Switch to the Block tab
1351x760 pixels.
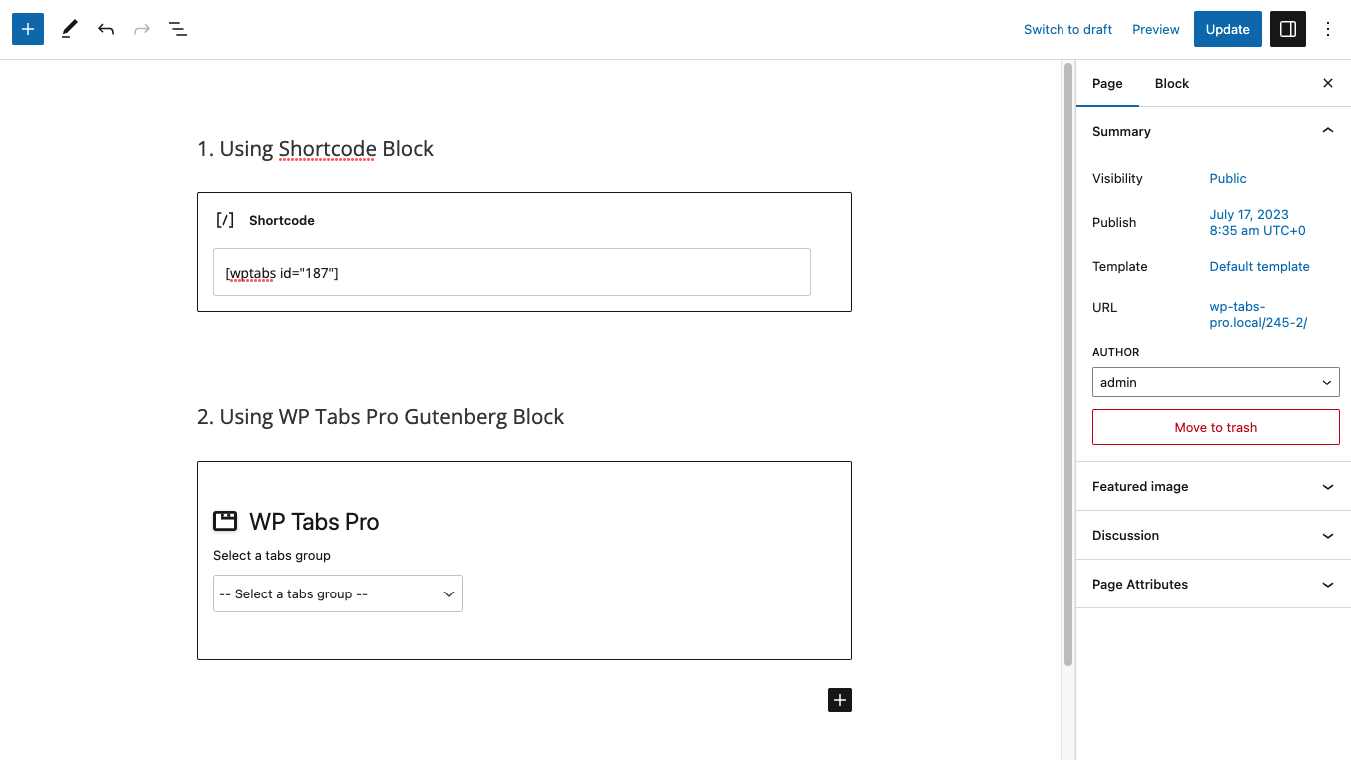point(1171,83)
